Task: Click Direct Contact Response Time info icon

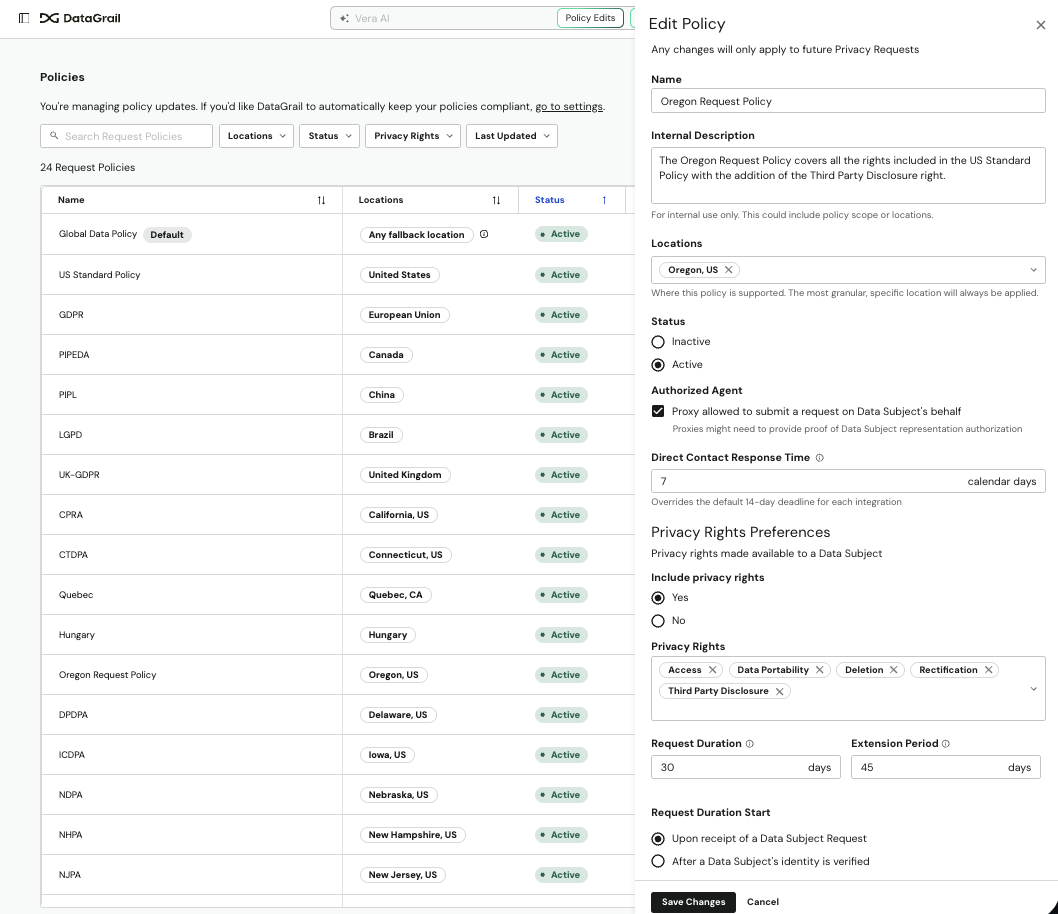Action: click(x=819, y=458)
